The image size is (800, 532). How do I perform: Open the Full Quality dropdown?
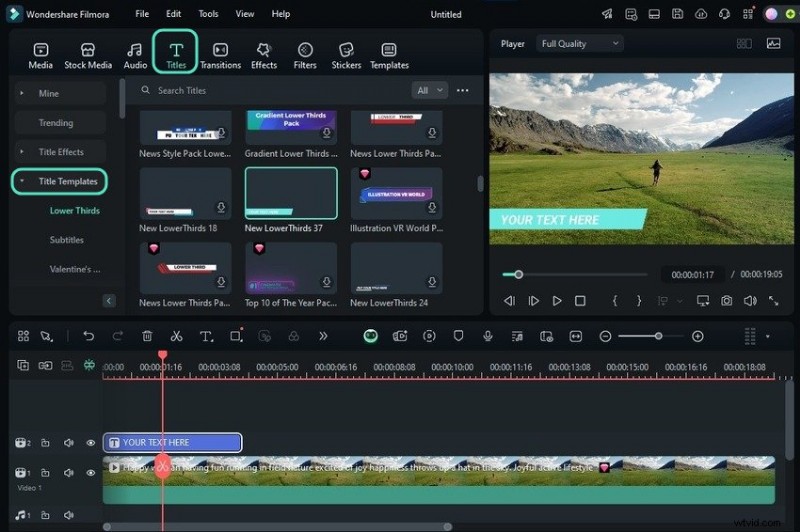(x=579, y=44)
